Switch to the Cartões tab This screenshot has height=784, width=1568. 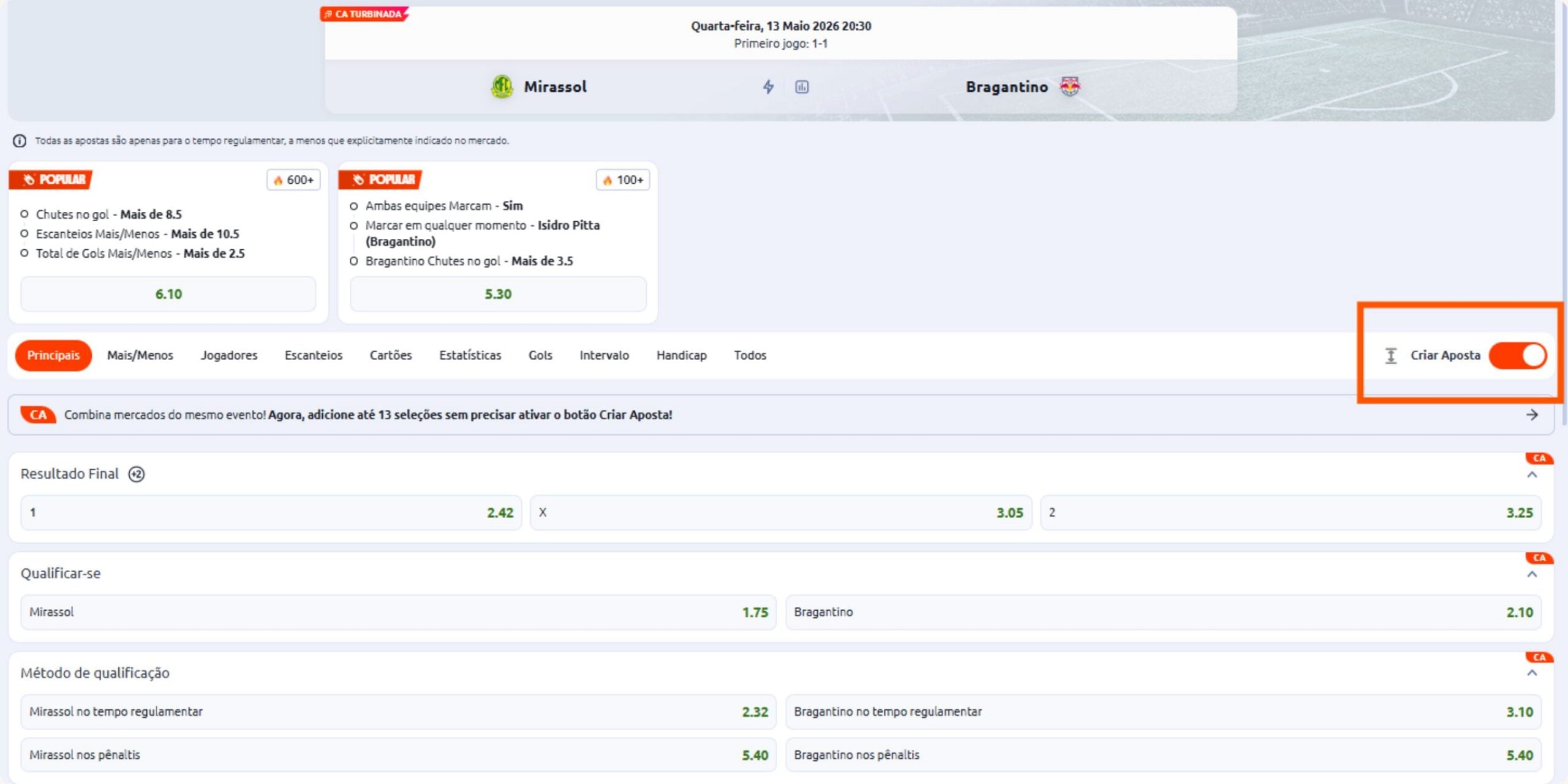click(x=391, y=355)
